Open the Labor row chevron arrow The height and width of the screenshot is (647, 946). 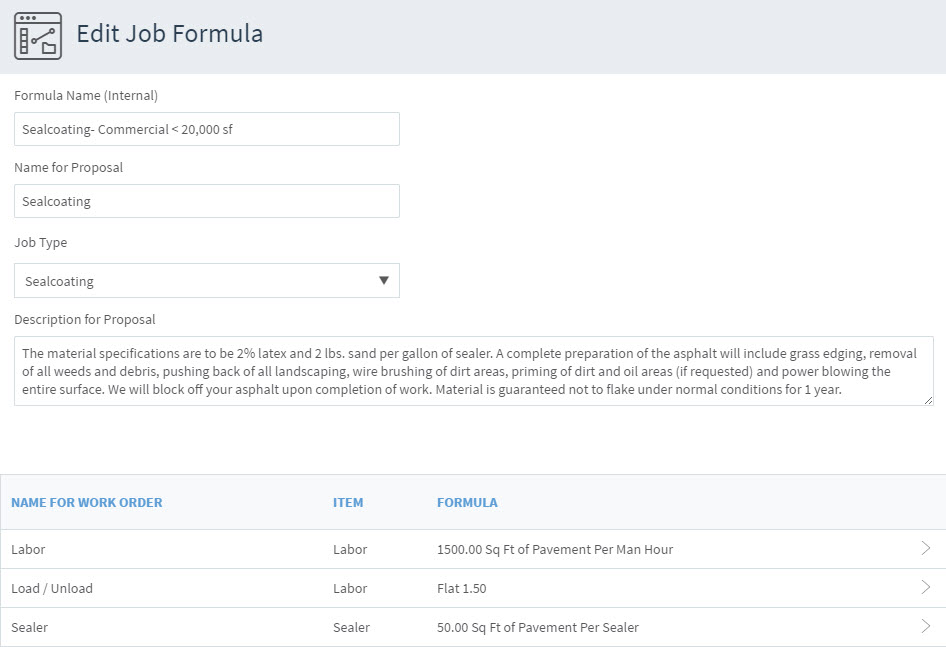[925, 548]
